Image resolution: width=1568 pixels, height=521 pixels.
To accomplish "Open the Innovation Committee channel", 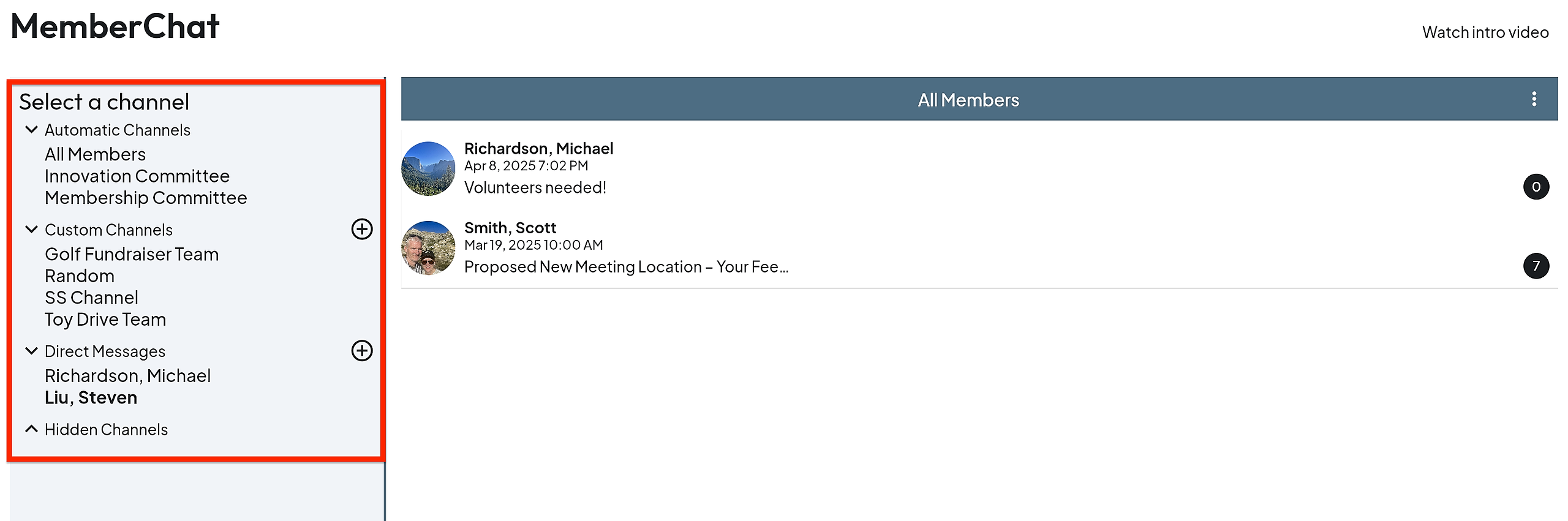I will click(x=137, y=176).
